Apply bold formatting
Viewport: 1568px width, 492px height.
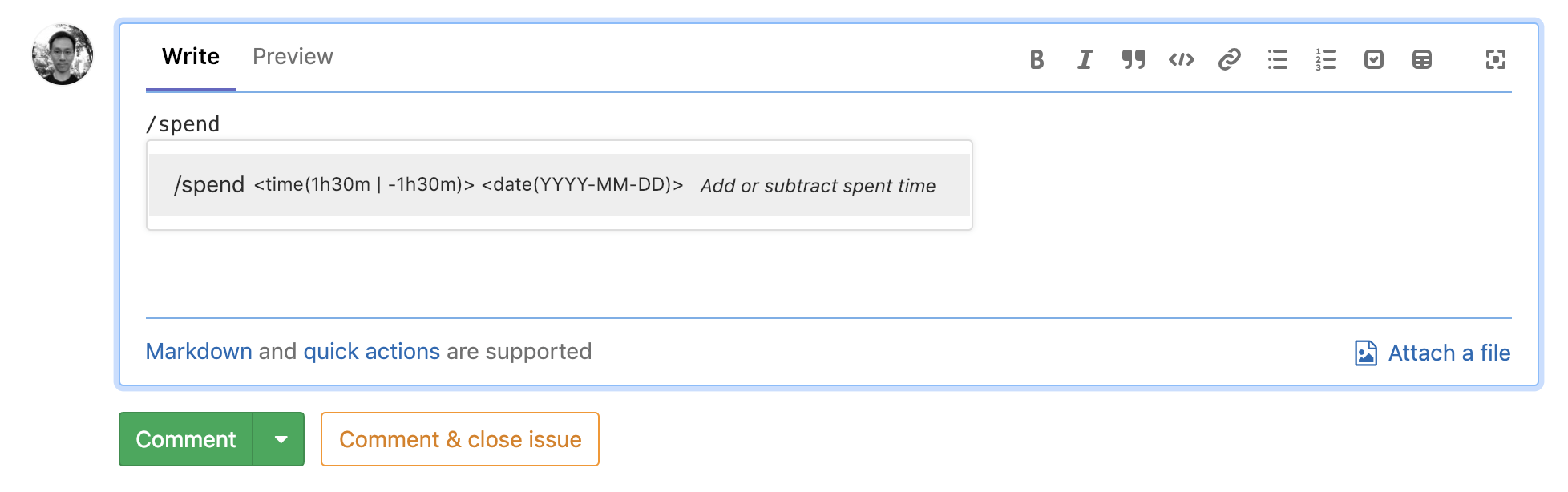click(1037, 59)
